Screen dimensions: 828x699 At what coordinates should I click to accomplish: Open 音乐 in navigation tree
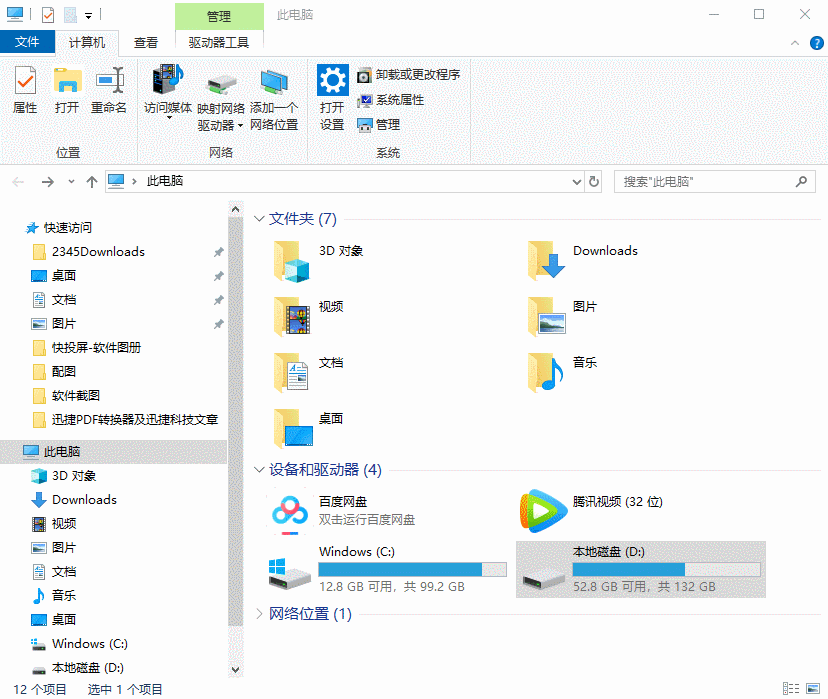64,596
